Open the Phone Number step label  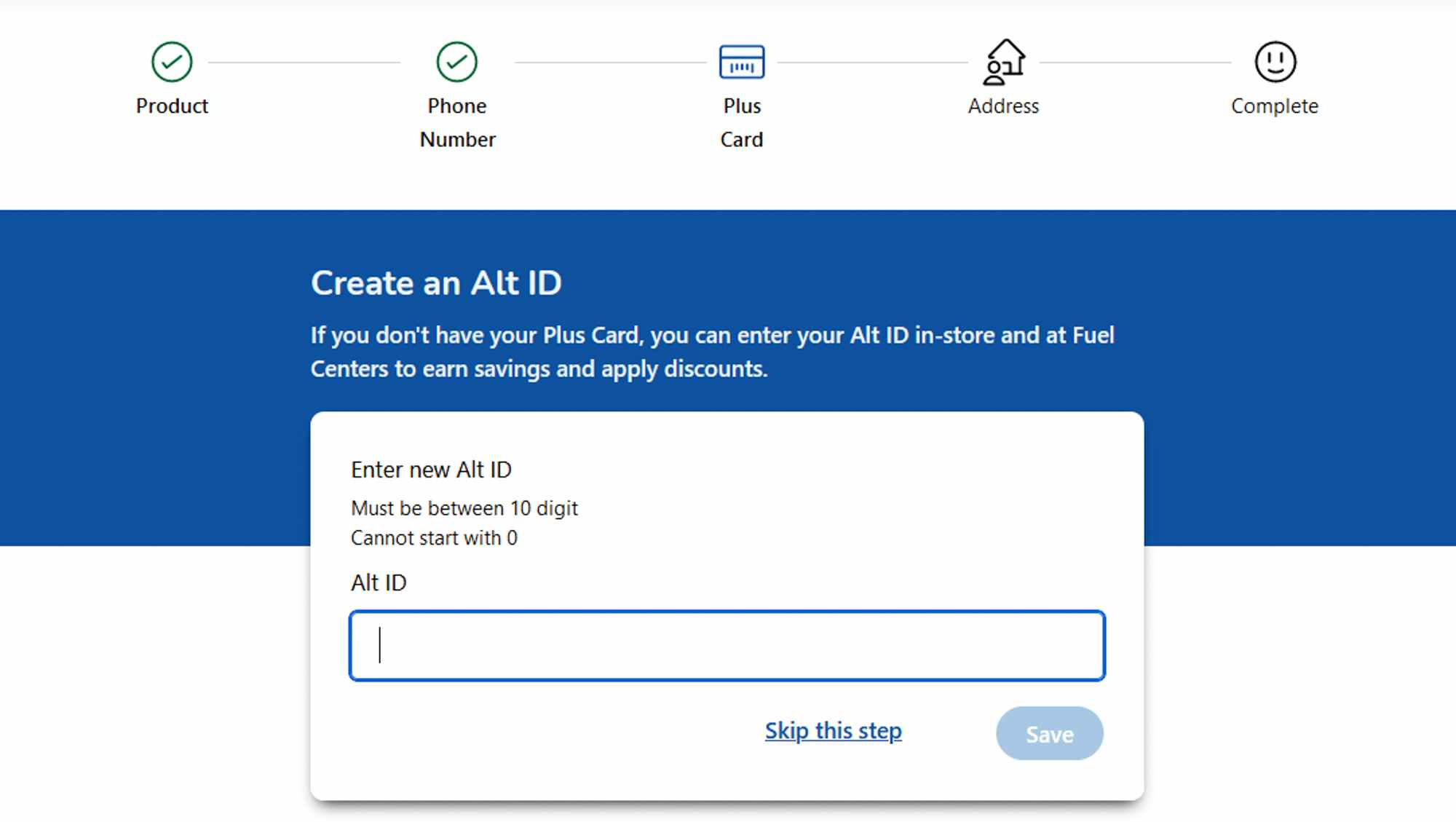coord(457,122)
